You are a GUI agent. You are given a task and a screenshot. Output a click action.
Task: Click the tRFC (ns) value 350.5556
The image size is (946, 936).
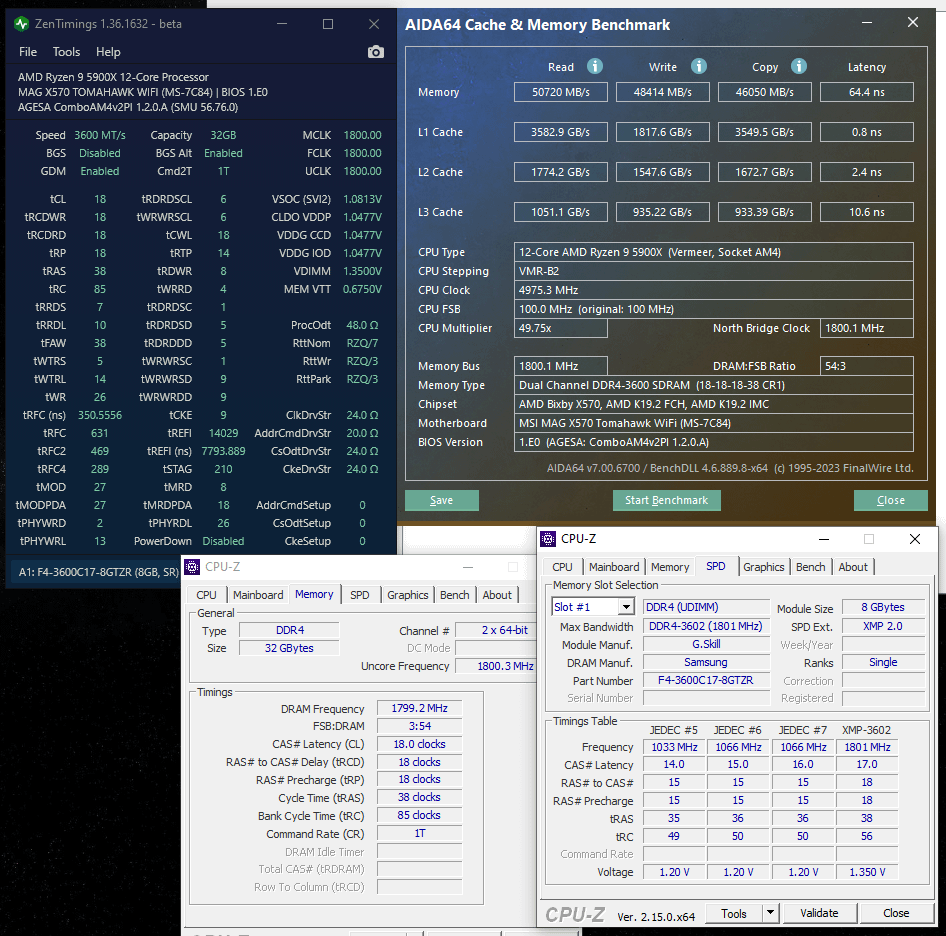(x=100, y=415)
